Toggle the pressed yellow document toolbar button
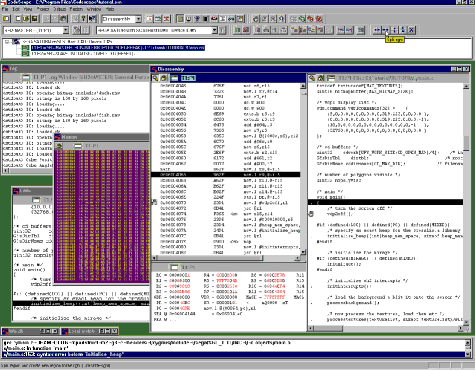 pos(180,19)
